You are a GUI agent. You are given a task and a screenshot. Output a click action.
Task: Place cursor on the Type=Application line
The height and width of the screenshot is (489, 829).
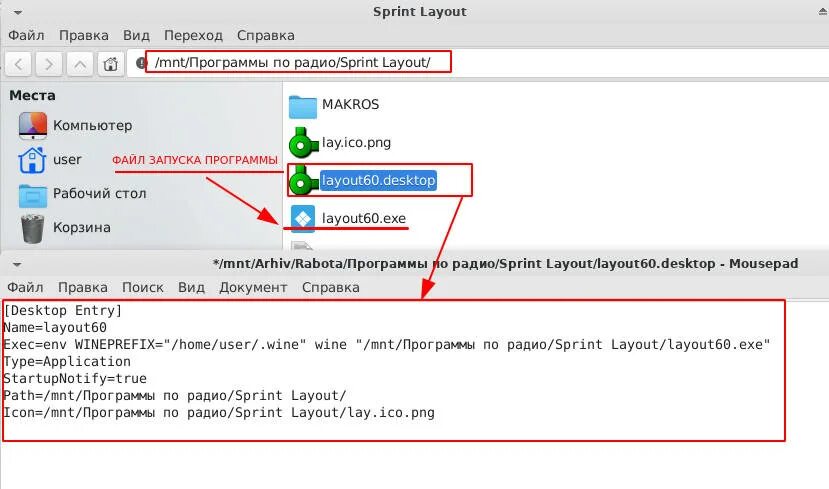[67, 361]
